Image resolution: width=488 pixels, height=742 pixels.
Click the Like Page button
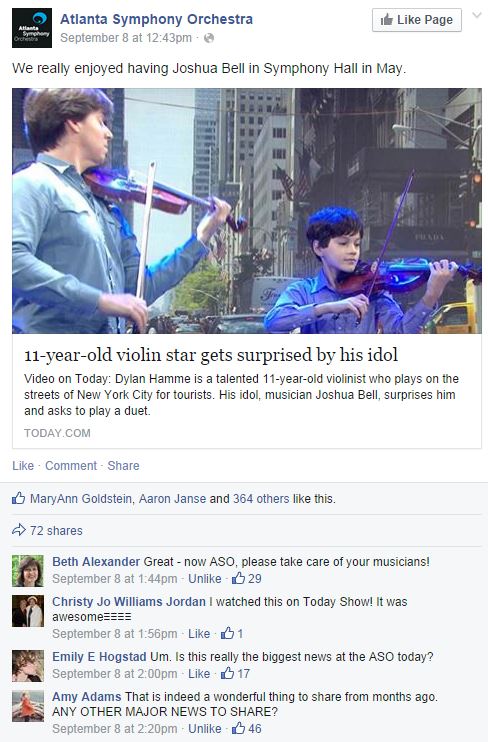click(x=417, y=20)
